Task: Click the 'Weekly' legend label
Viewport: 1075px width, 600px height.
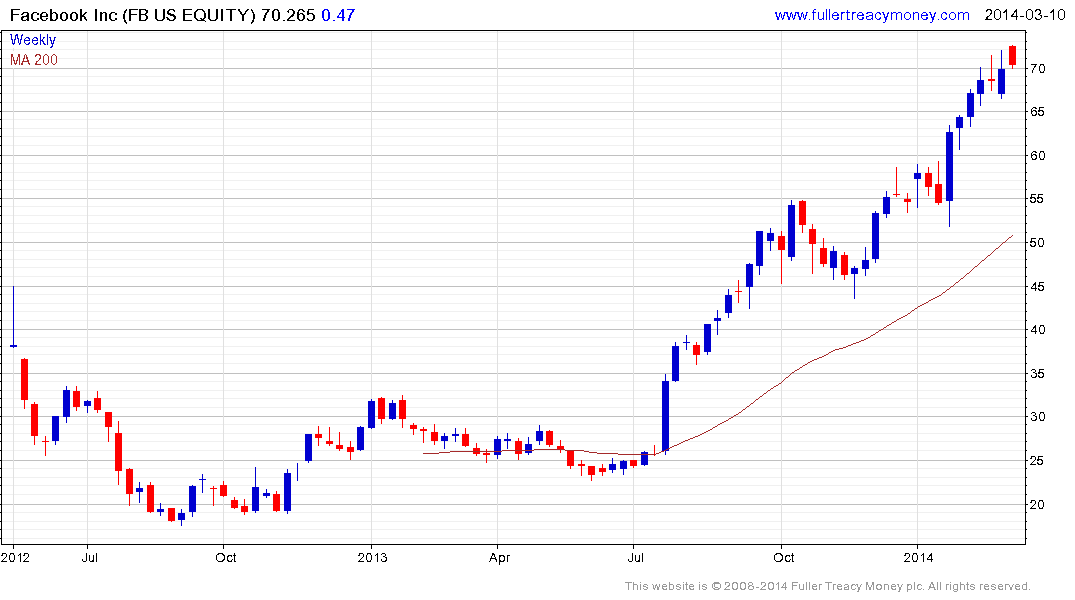Action: point(33,40)
